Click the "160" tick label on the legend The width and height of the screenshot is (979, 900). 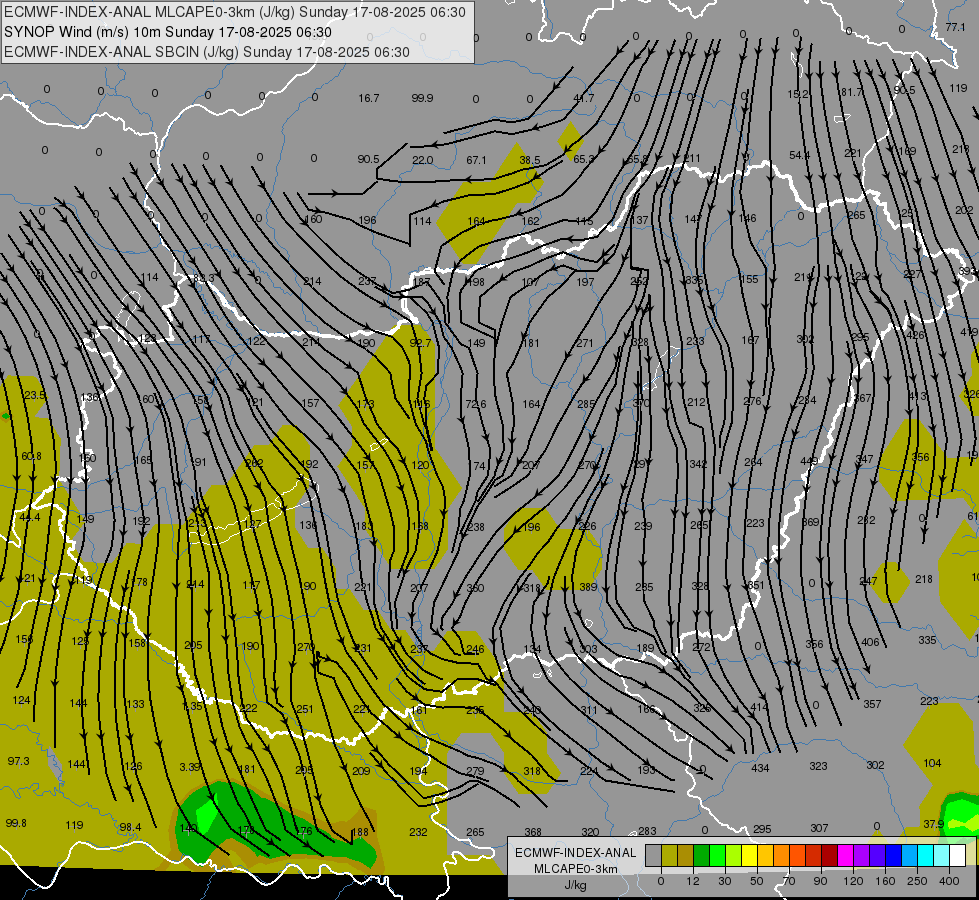885,881
